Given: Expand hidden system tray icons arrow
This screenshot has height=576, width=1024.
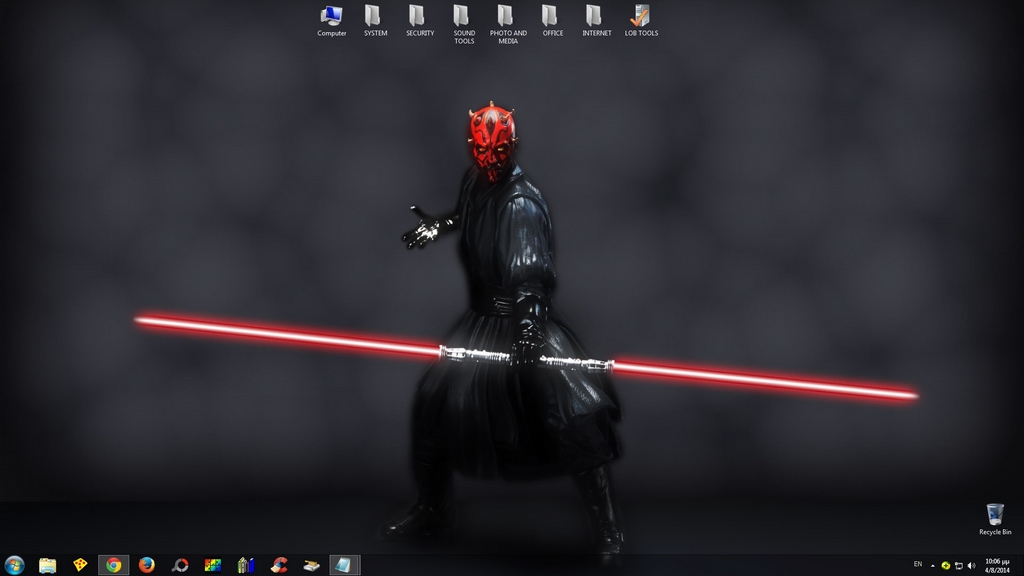Looking at the screenshot, I should point(933,566).
